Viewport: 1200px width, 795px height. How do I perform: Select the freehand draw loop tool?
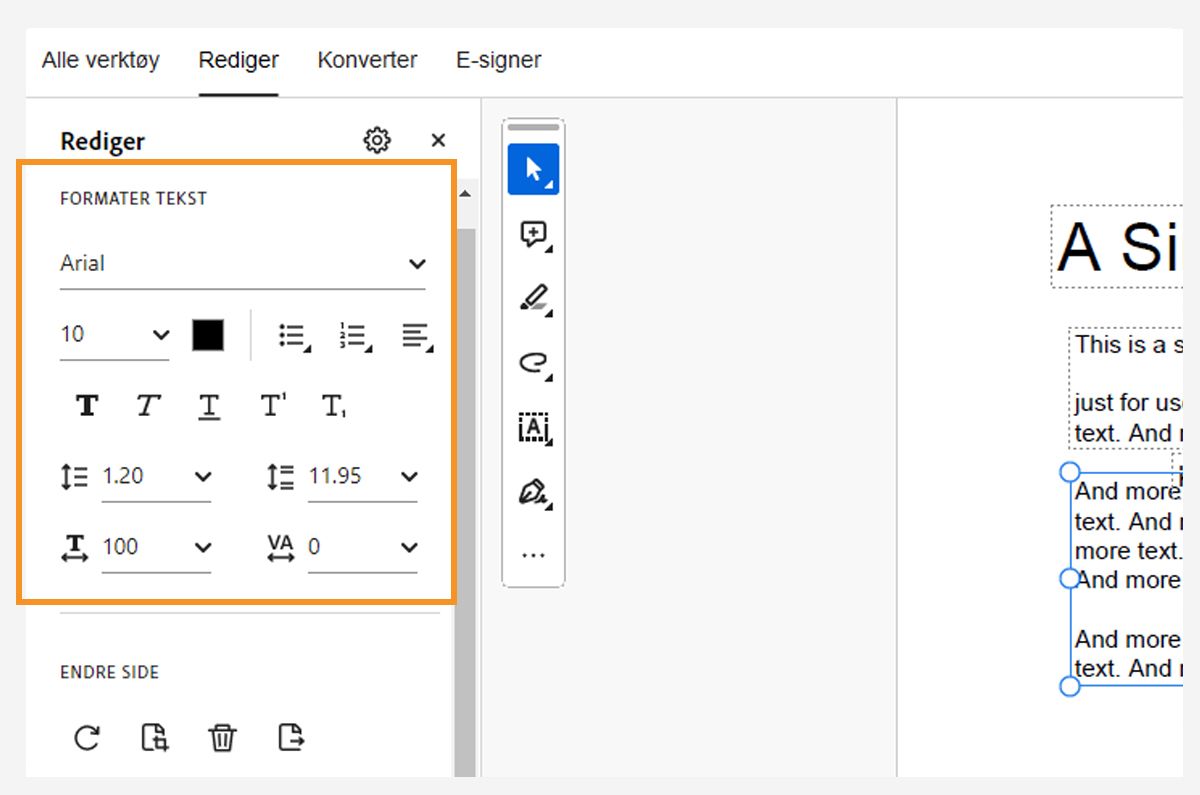(x=533, y=364)
